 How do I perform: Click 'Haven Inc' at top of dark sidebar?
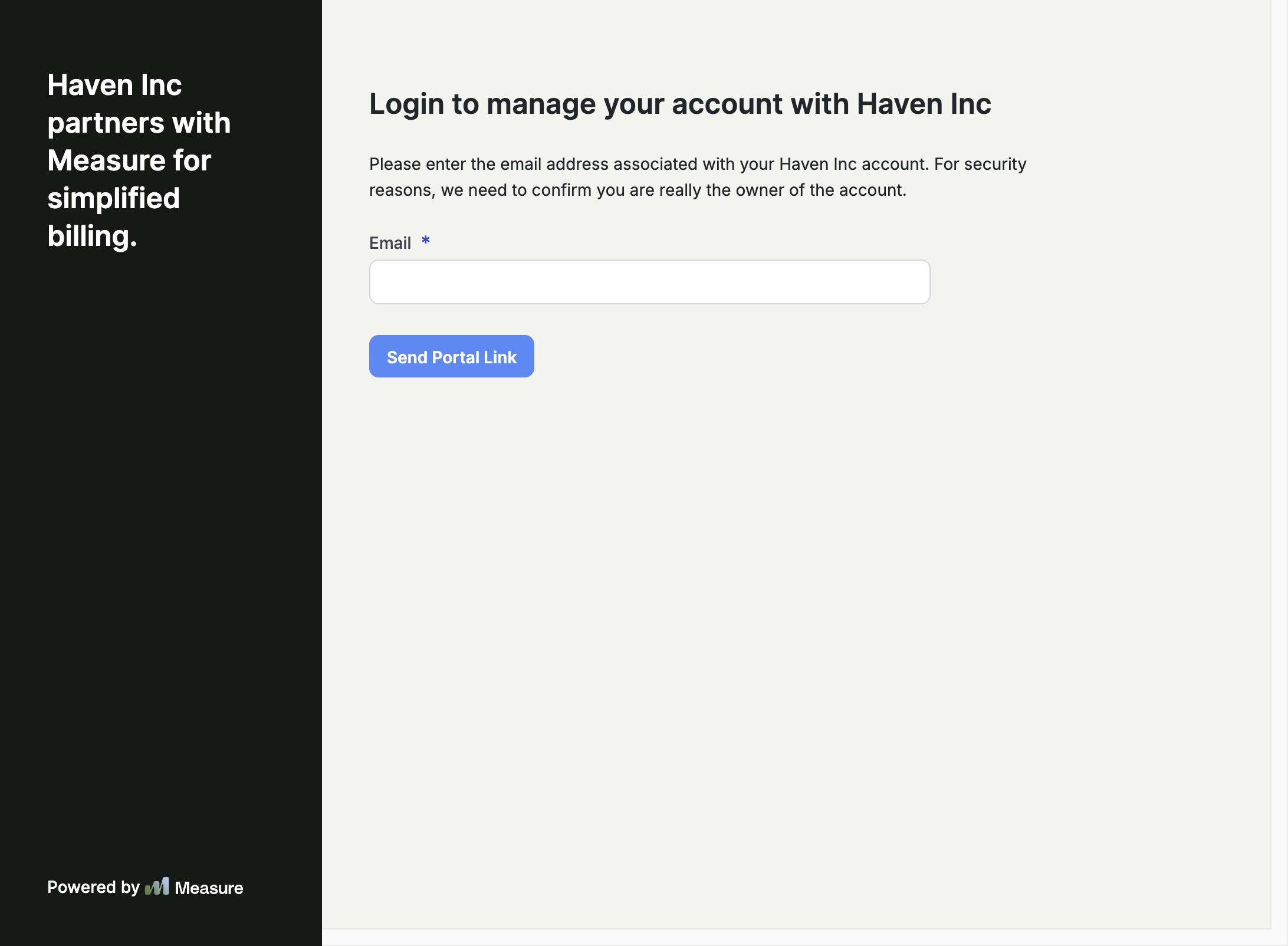tap(114, 85)
